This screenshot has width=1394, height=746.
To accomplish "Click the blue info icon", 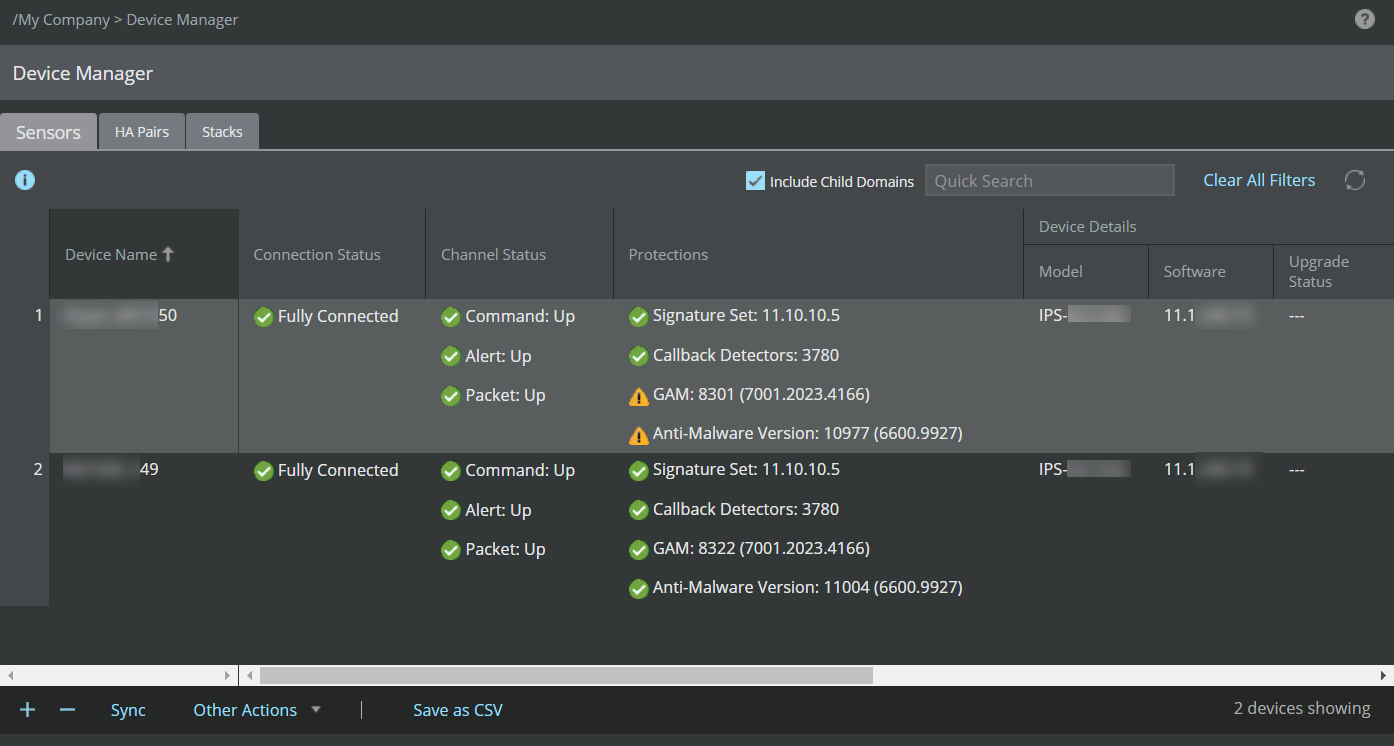I will point(25,180).
